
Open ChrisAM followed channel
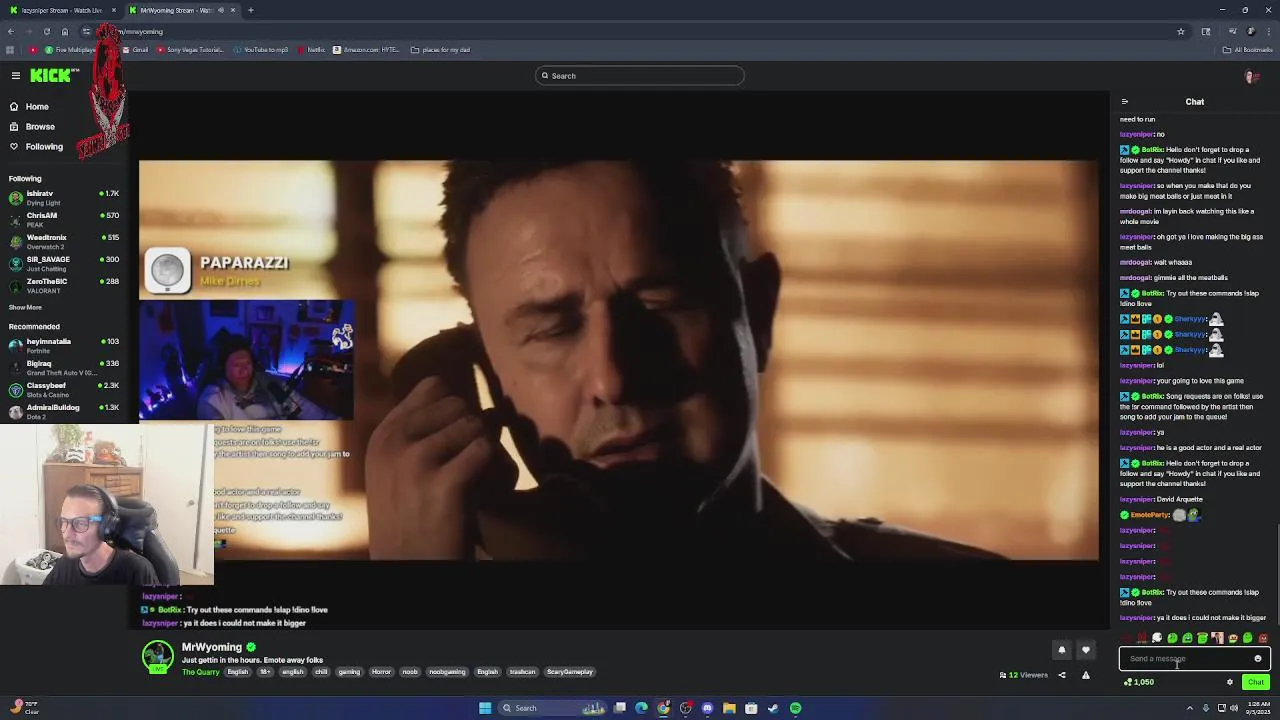[x=63, y=219]
